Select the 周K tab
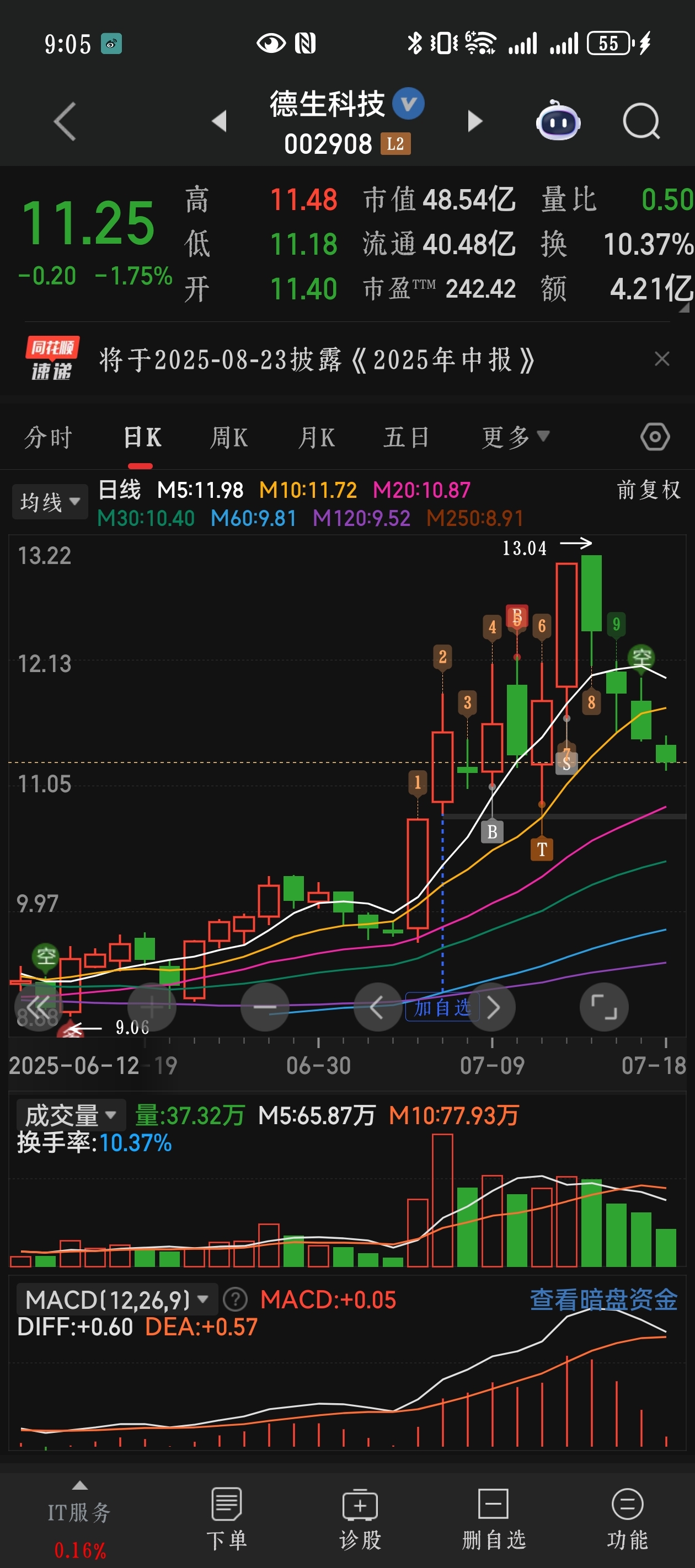This screenshot has width=695, height=1568. (x=229, y=438)
